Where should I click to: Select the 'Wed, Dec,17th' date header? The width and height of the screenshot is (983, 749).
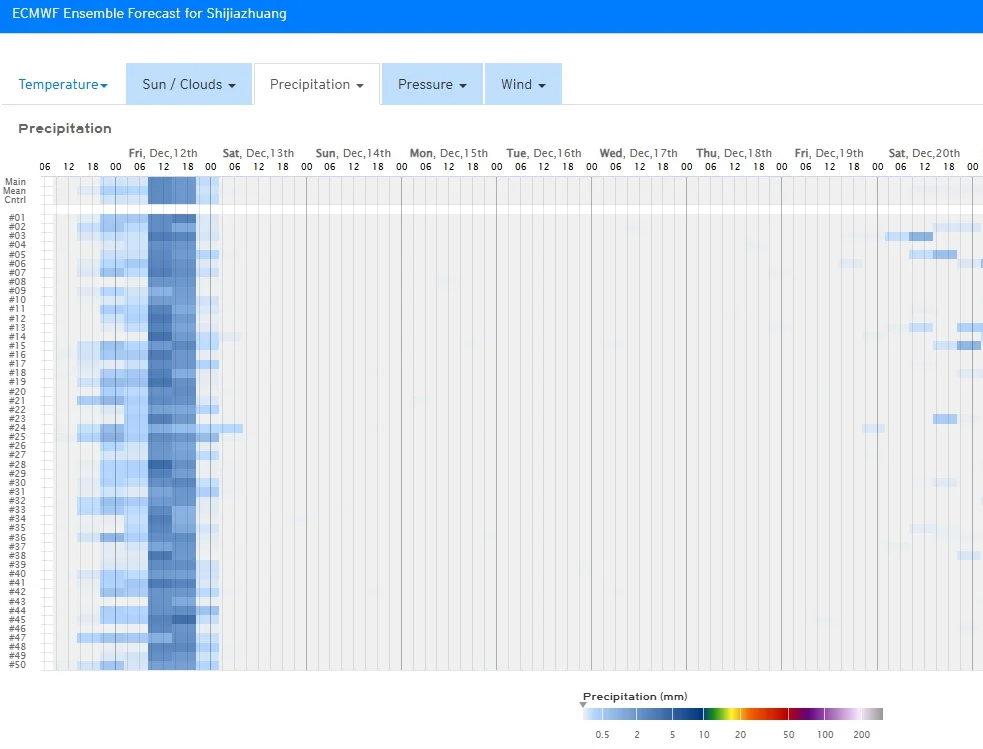pyautogui.click(x=639, y=153)
